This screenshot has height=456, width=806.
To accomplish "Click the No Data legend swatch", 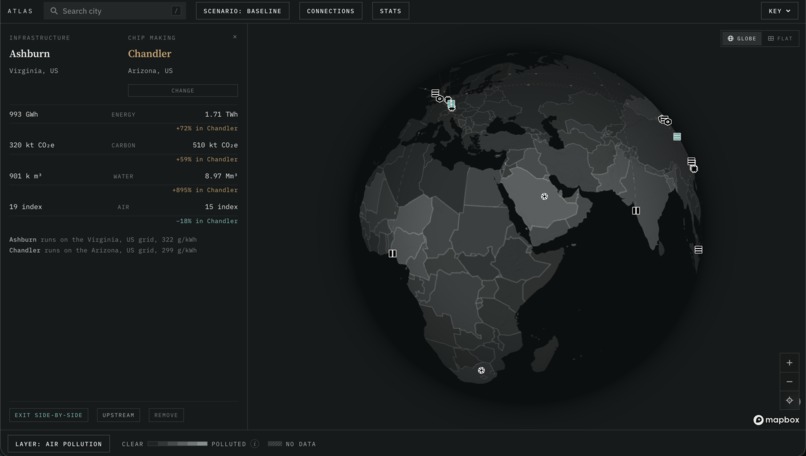I will click(275, 444).
